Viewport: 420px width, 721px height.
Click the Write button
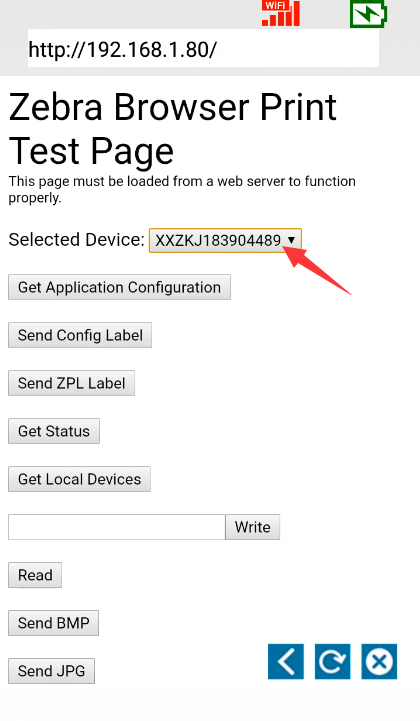253,527
